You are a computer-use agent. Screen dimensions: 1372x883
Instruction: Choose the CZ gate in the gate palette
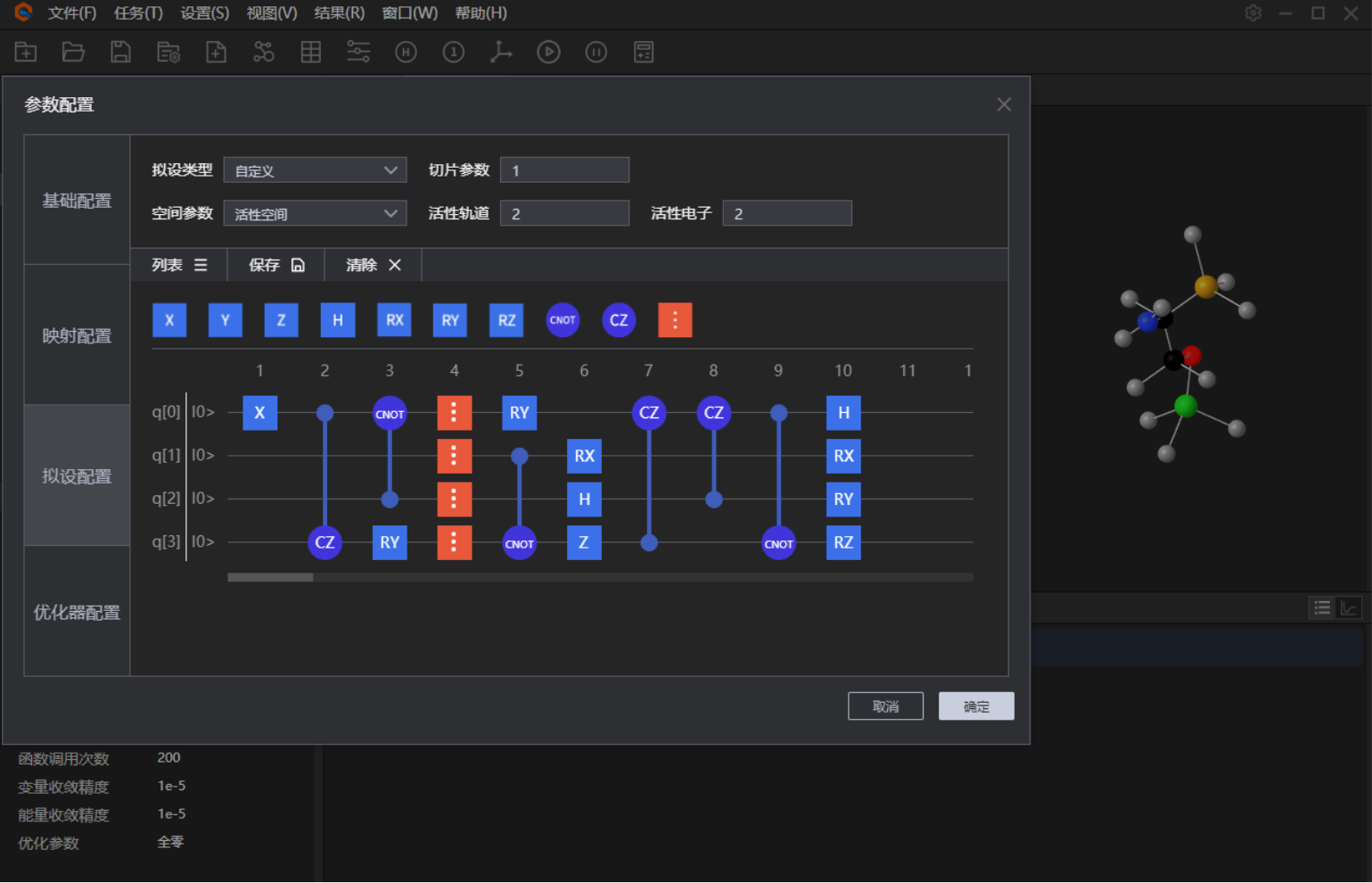tap(619, 320)
